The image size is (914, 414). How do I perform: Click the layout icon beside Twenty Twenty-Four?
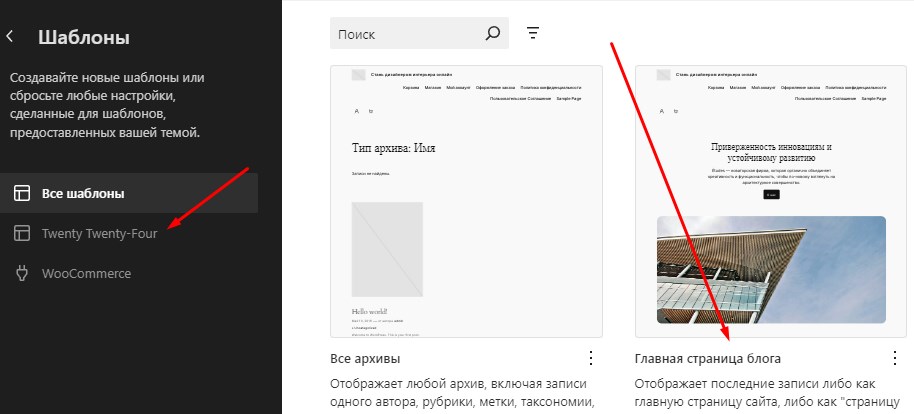(21, 233)
